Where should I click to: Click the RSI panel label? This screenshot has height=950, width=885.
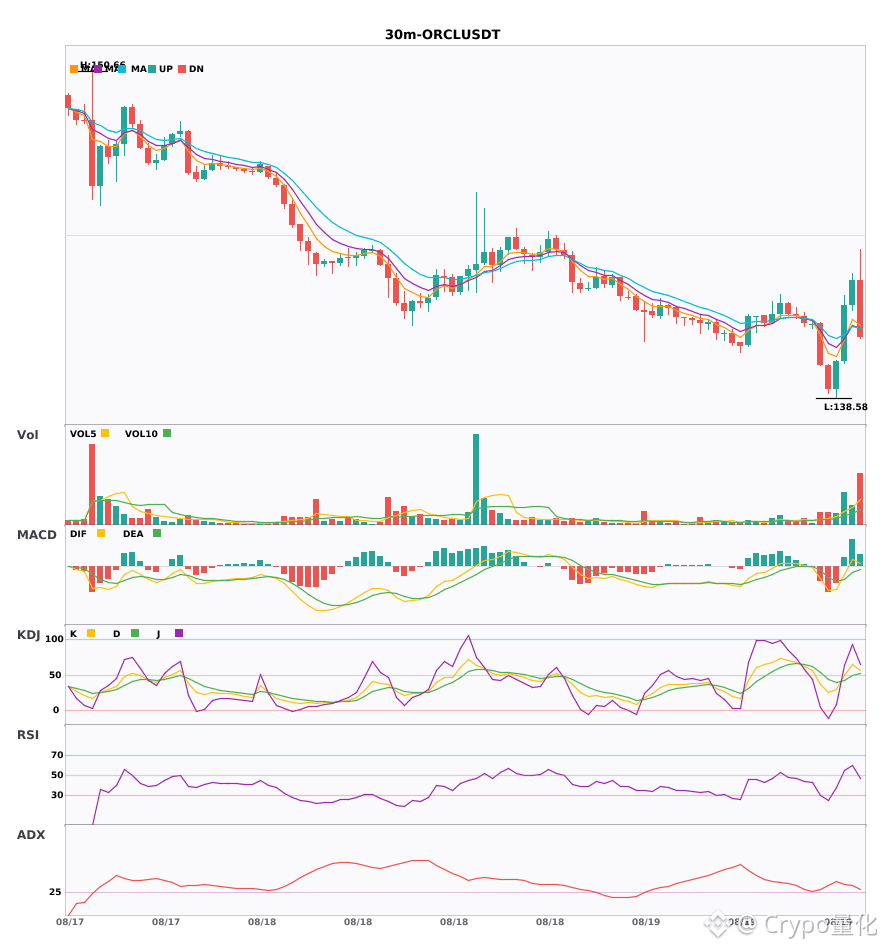(28, 735)
